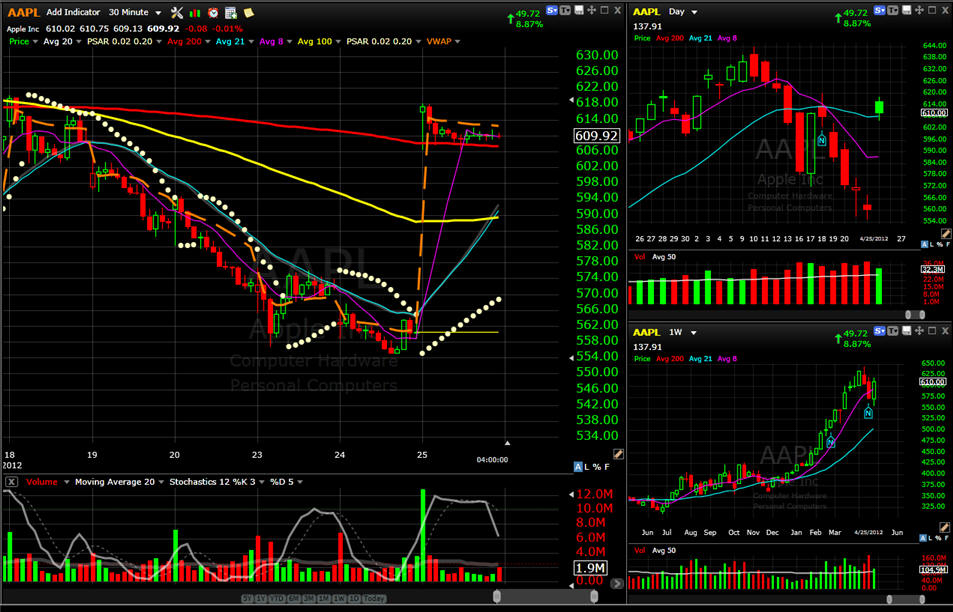Screen dimensions: 953x612
Task: Select the 1Y range button below volume
Action: click(261, 599)
